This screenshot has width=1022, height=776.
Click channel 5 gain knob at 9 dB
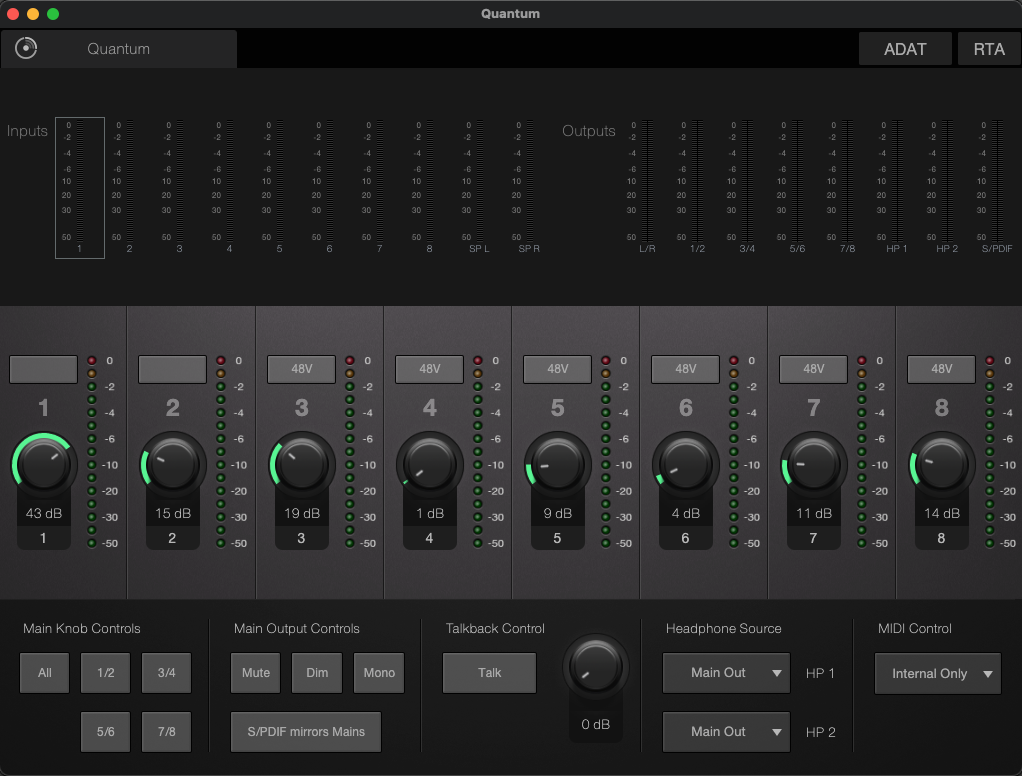pos(557,465)
